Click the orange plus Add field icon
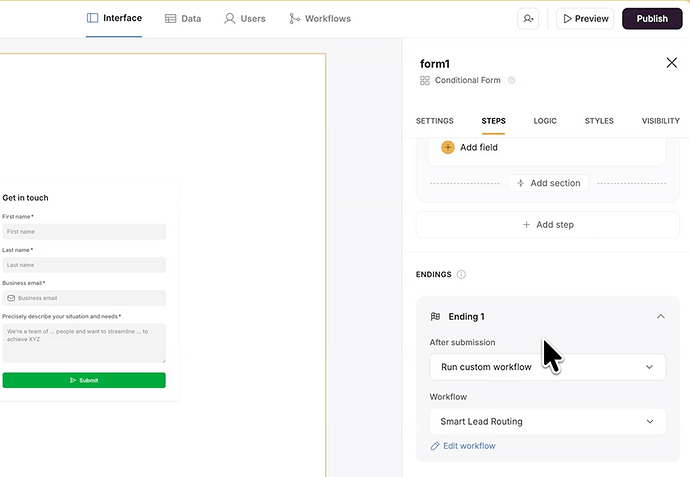 447,147
